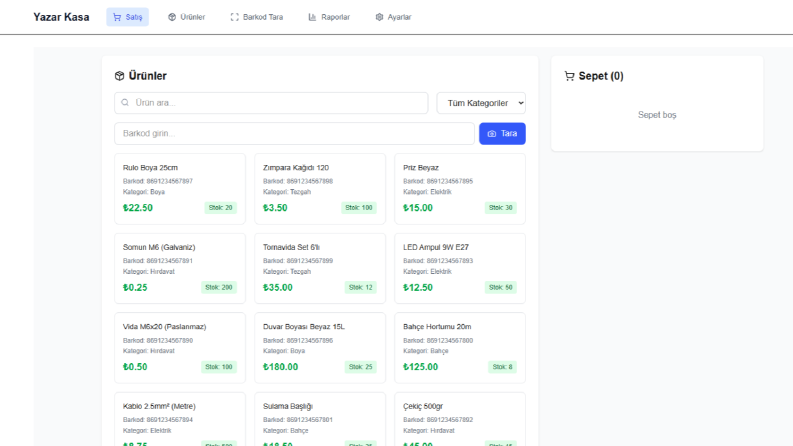Click the ₺22.50 price text
This screenshot has height=446, width=793.
pyautogui.click(x=138, y=208)
